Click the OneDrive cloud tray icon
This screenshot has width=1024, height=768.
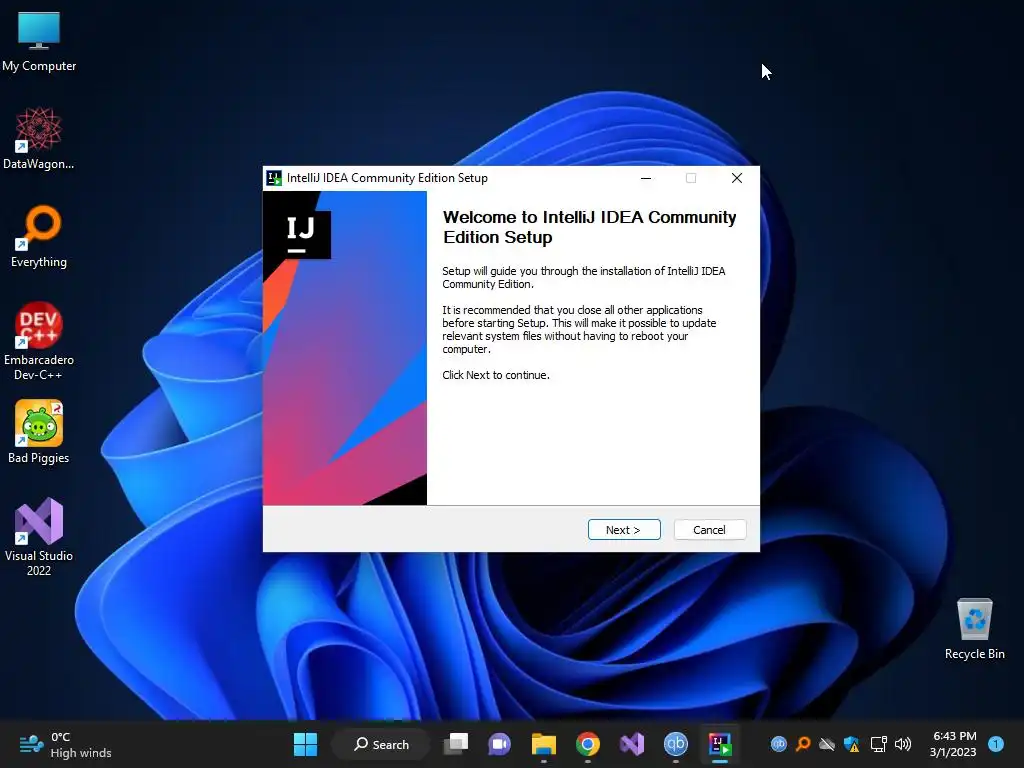827,744
